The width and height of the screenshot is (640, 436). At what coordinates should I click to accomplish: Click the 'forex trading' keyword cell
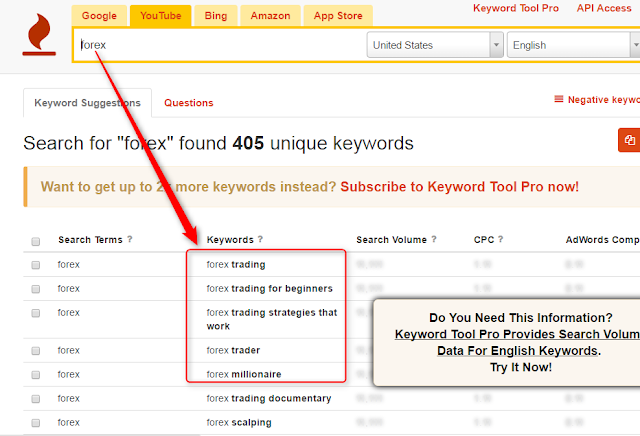coord(236,265)
